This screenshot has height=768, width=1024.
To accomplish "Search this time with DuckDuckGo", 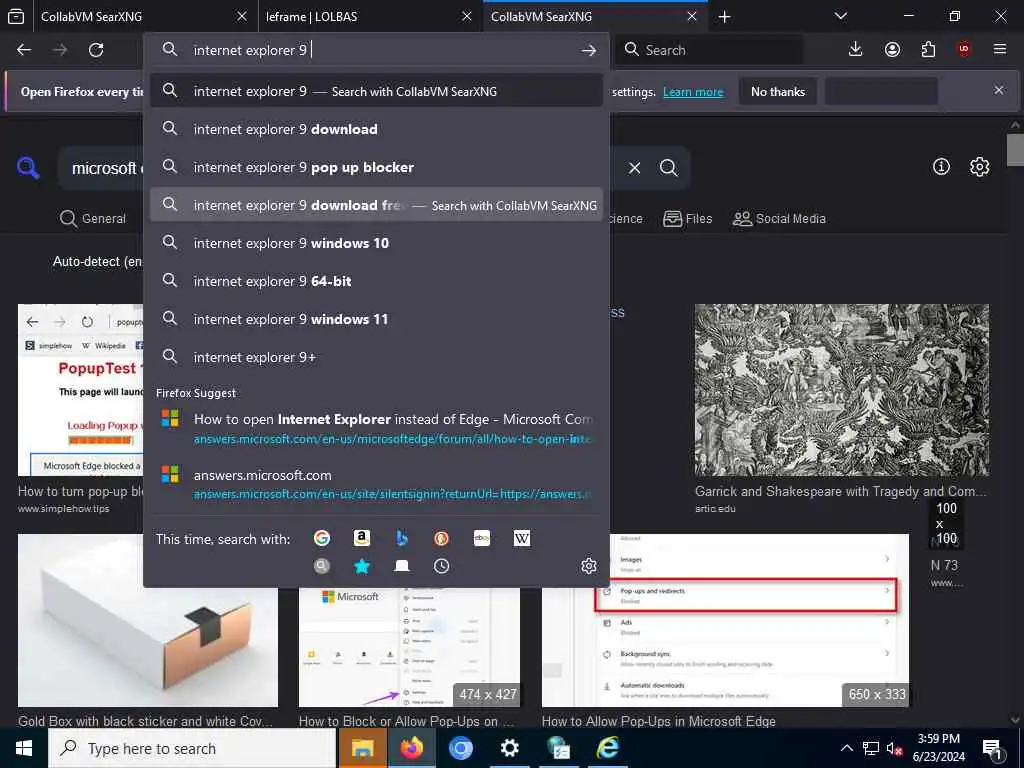I will point(441,538).
